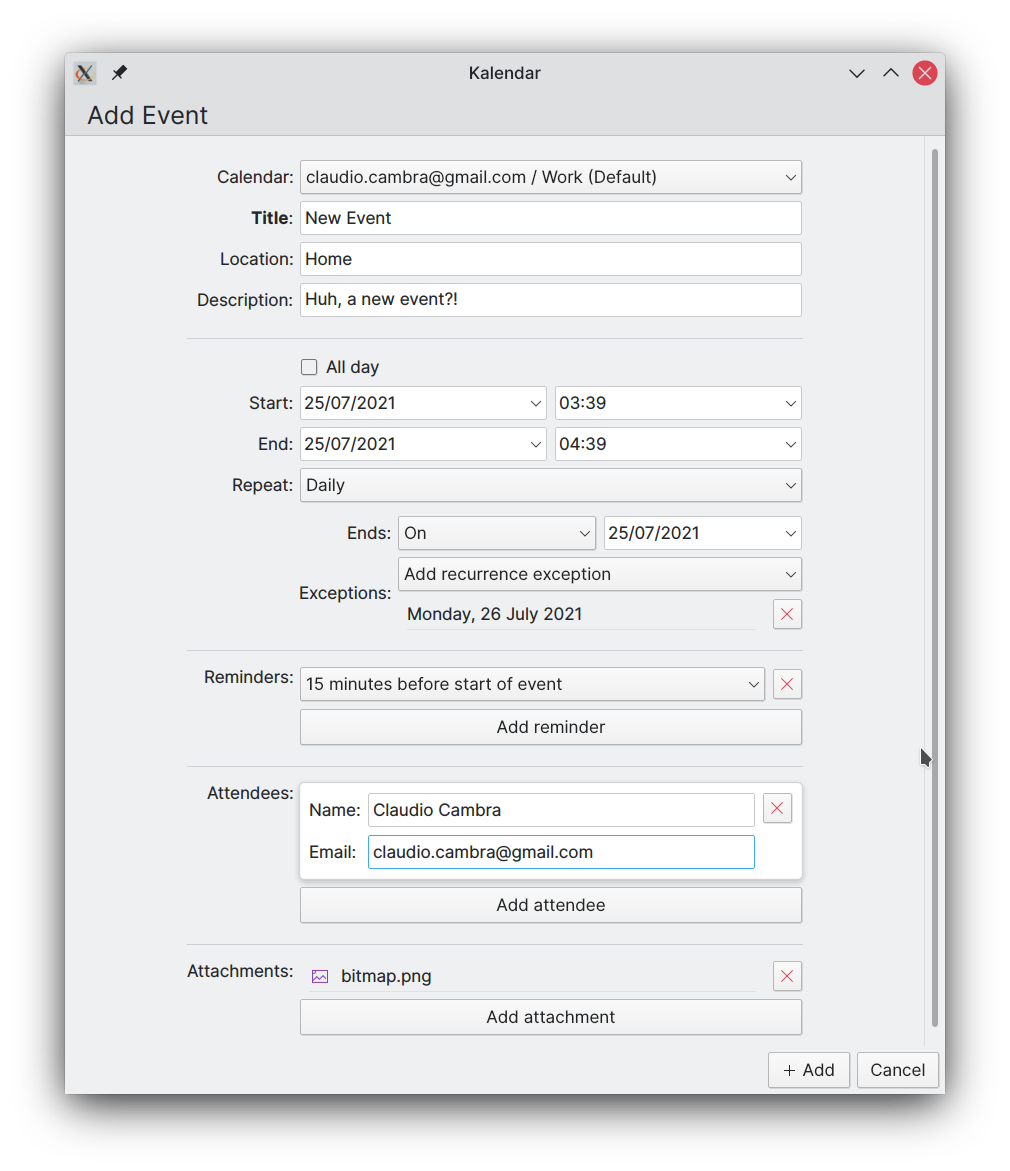The width and height of the screenshot is (1010, 1171).
Task: Click the bitmap.png image file icon
Action: 320,976
